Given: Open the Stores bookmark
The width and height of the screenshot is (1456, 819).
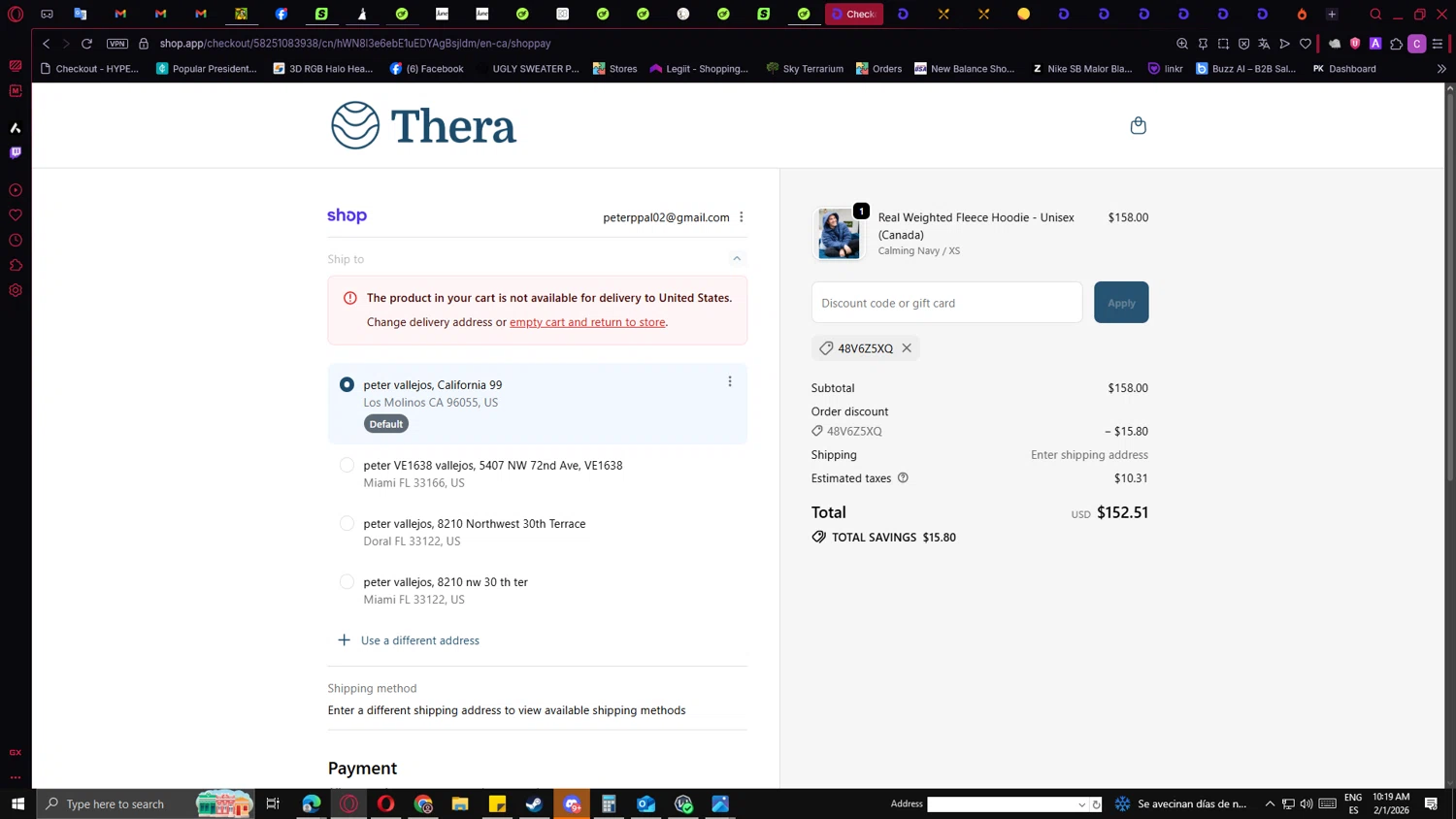Looking at the screenshot, I should pos(614,69).
